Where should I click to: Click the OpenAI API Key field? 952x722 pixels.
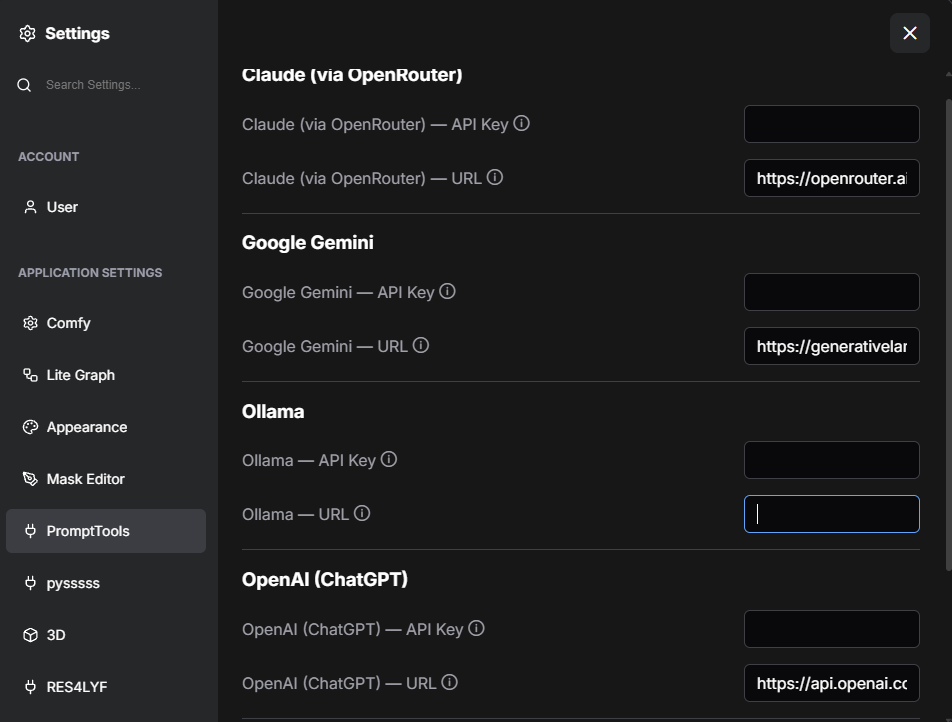click(x=832, y=629)
